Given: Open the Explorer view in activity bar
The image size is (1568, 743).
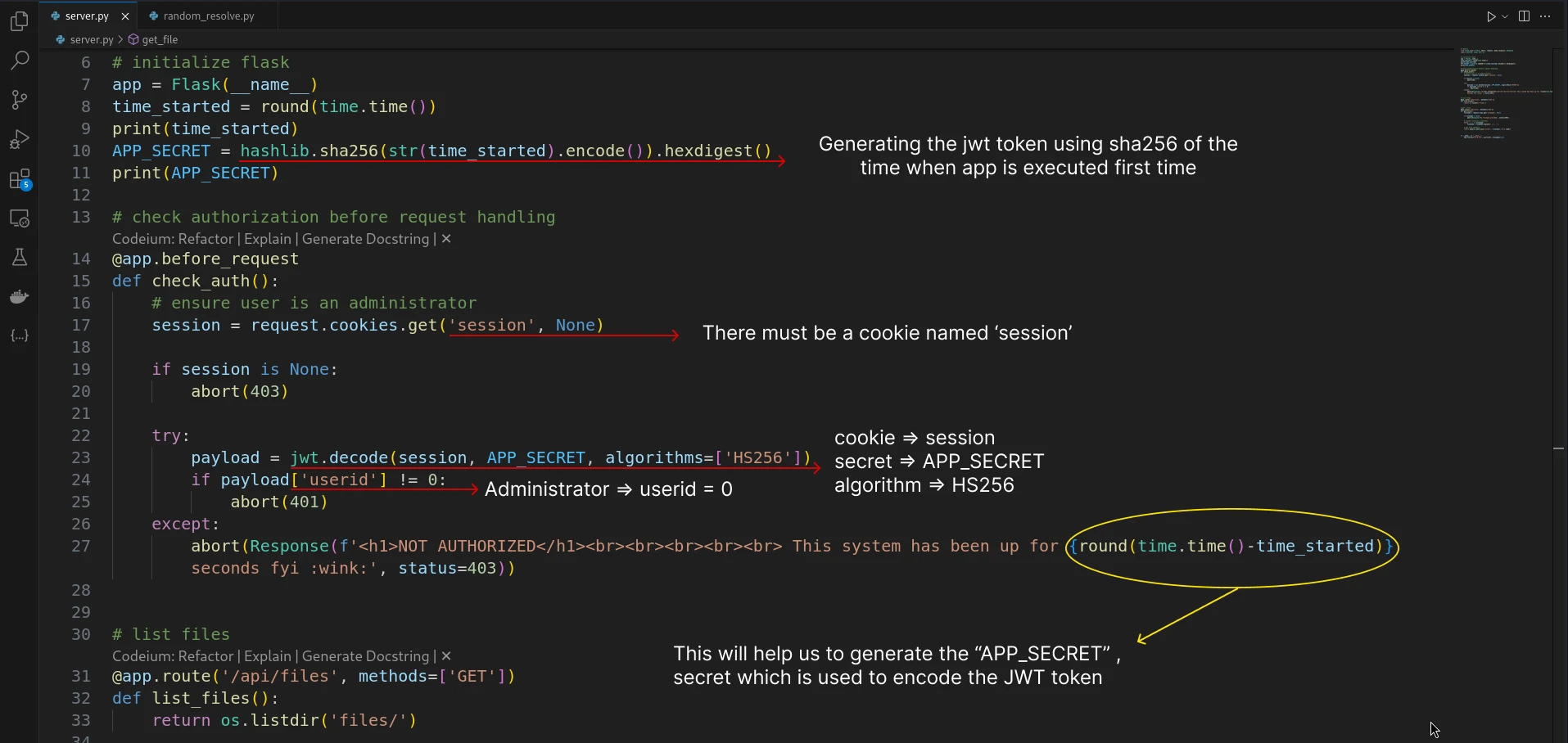Looking at the screenshot, I should tap(20, 20).
